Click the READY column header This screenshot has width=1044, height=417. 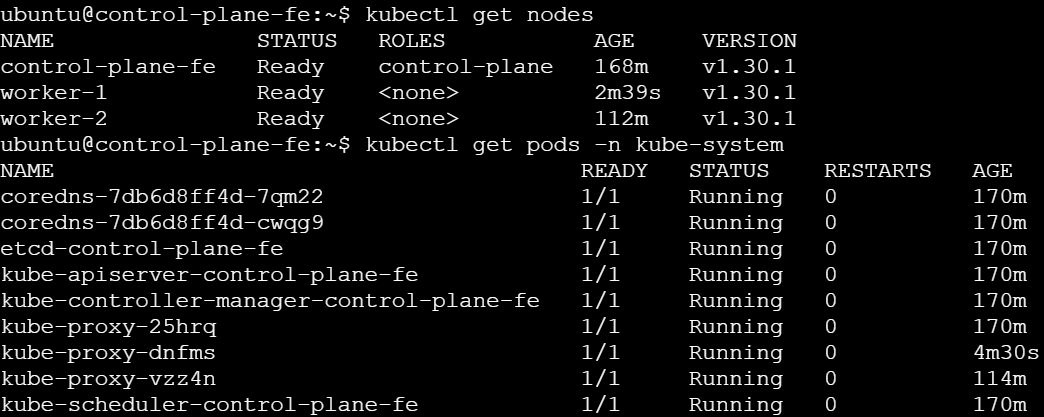[614, 171]
